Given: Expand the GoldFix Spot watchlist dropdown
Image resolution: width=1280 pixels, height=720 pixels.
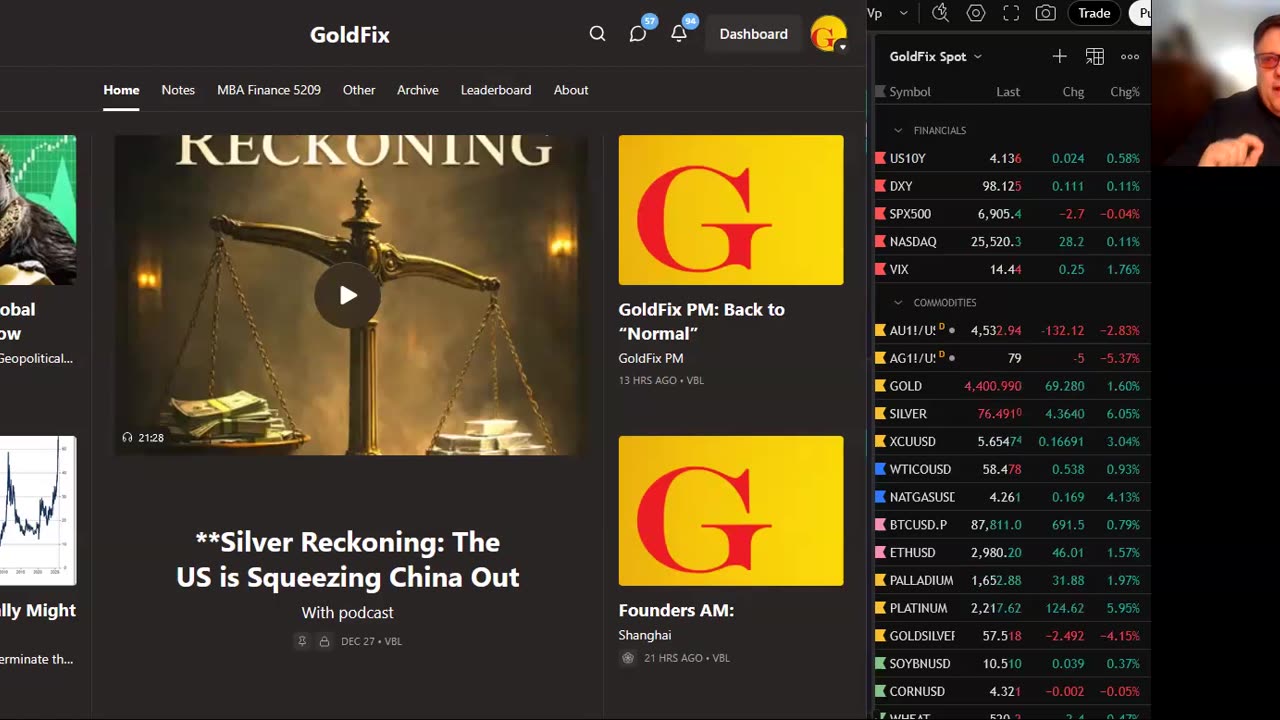Looking at the screenshot, I should (x=978, y=57).
